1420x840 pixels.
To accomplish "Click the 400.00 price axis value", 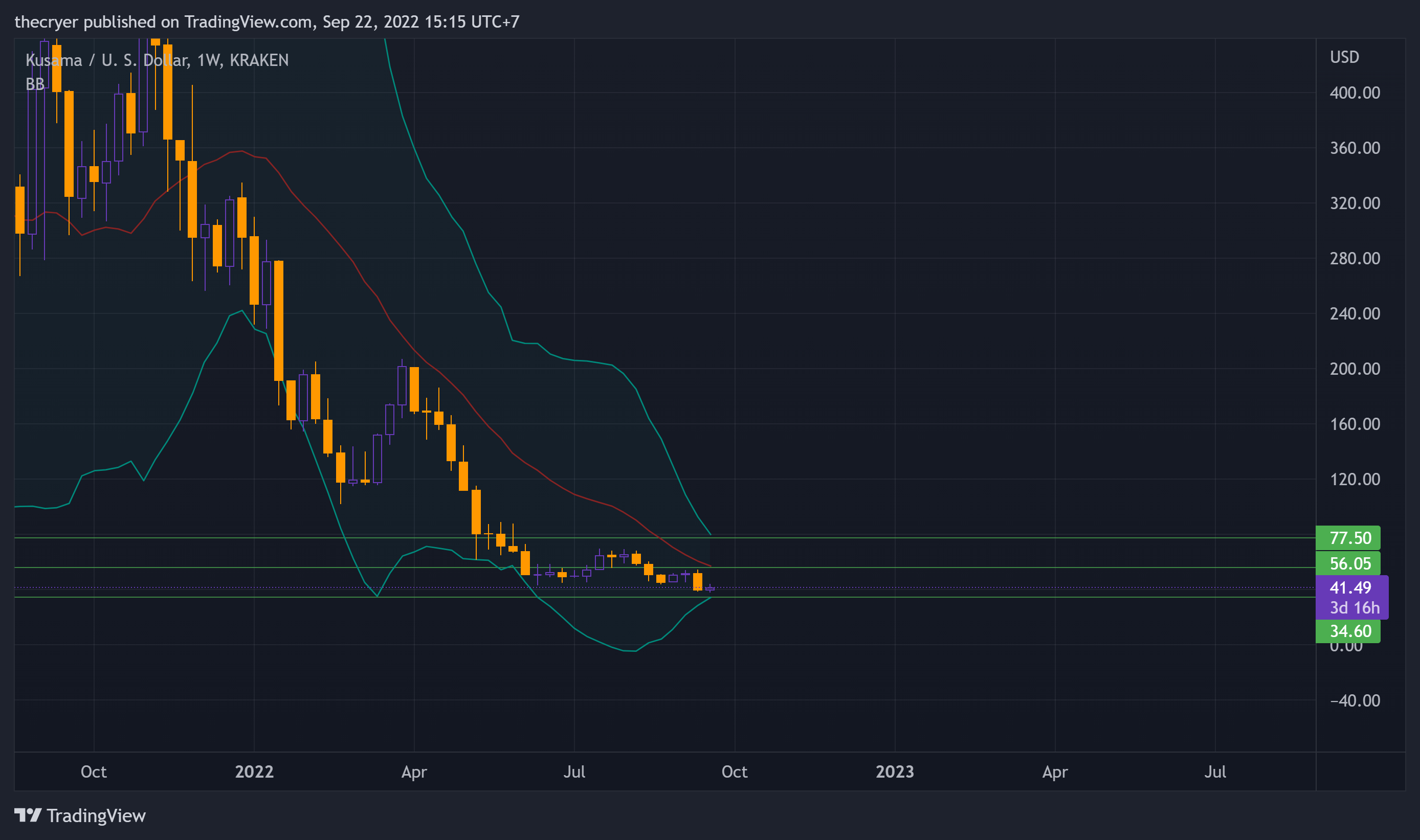I will 1355,92.
